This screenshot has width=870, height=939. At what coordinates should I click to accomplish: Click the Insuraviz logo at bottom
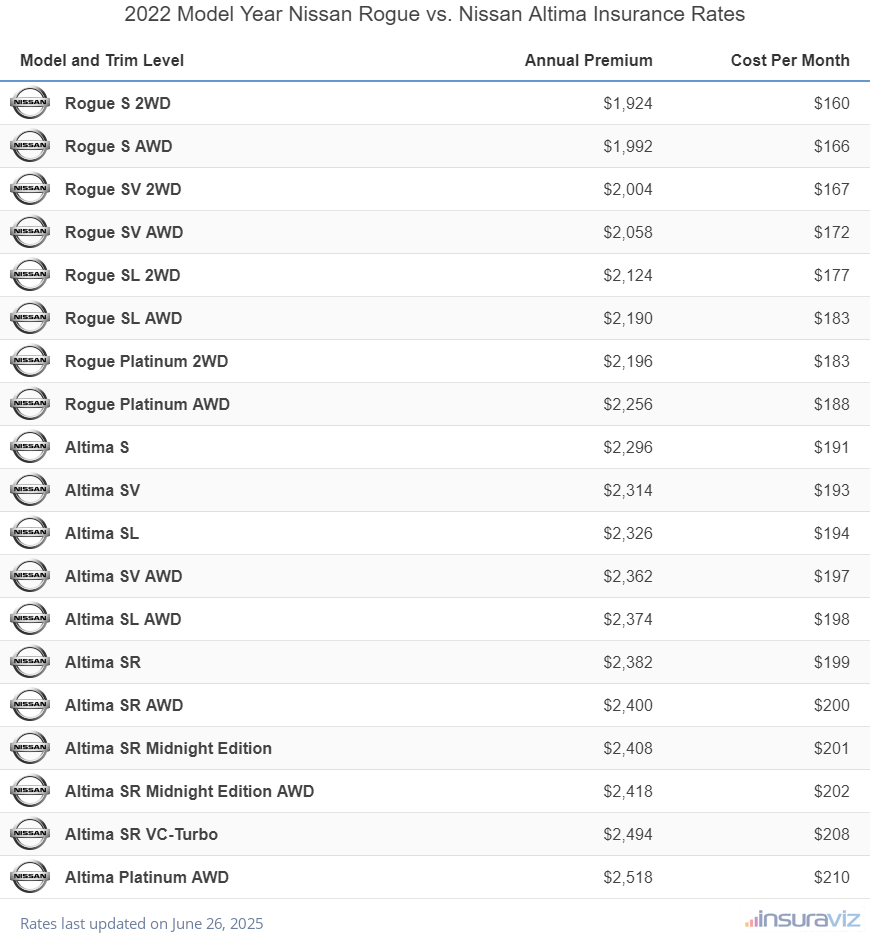802,919
